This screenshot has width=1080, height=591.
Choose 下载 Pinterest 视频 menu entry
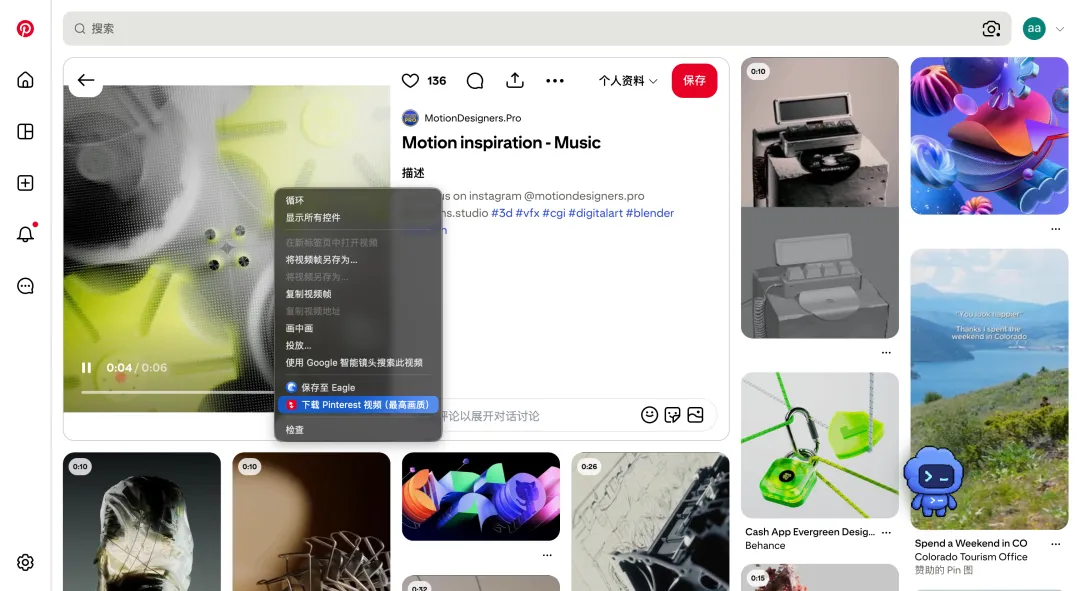click(x=358, y=405)
